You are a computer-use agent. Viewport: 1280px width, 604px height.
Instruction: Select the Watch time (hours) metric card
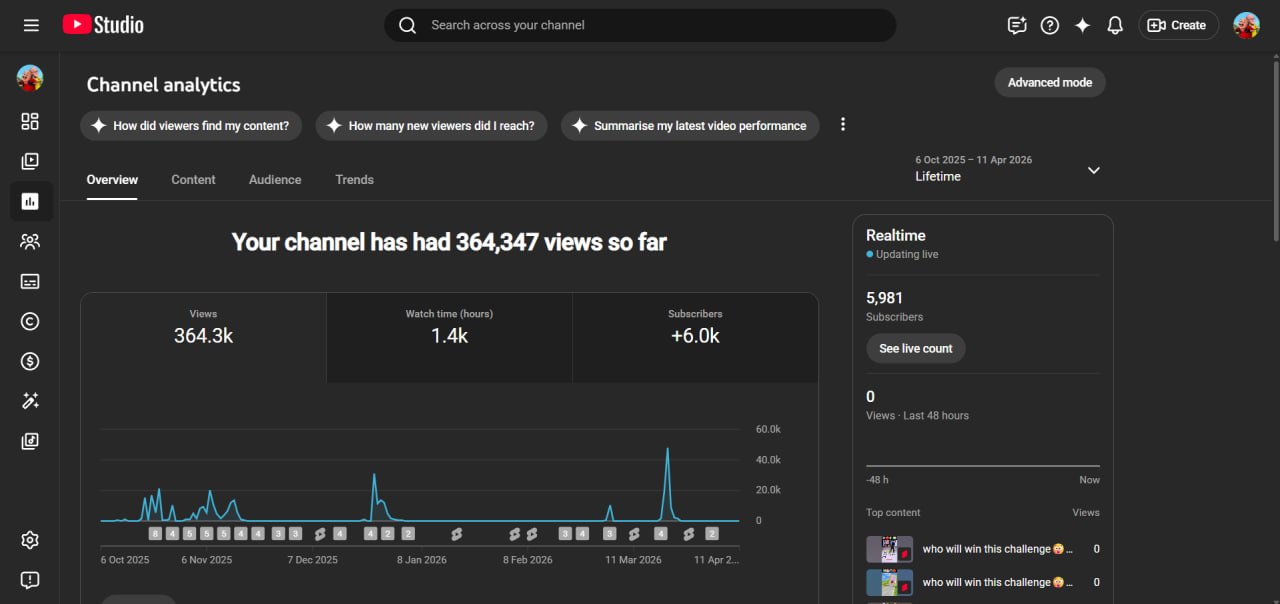coord(449,337)
